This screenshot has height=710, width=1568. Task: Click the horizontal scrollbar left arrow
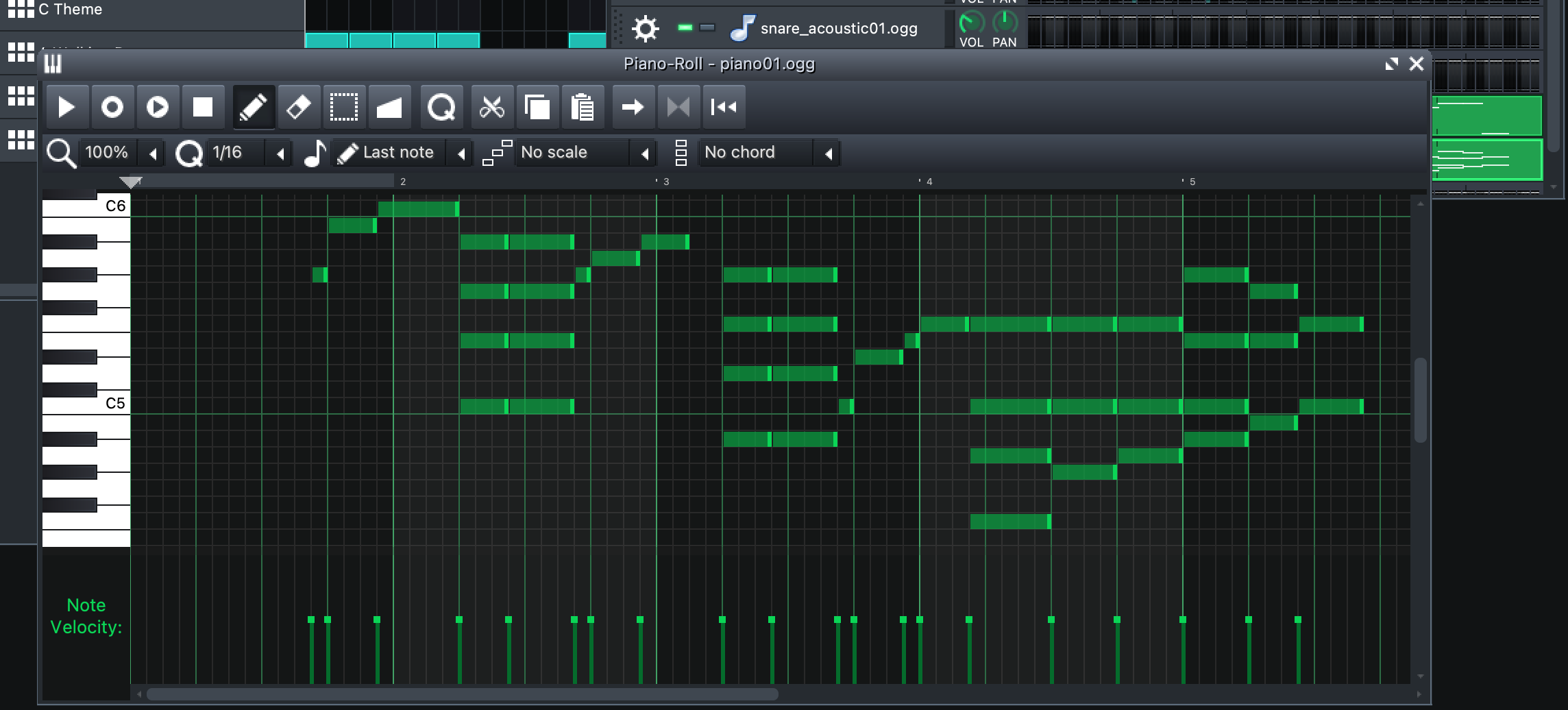[139, 694]
